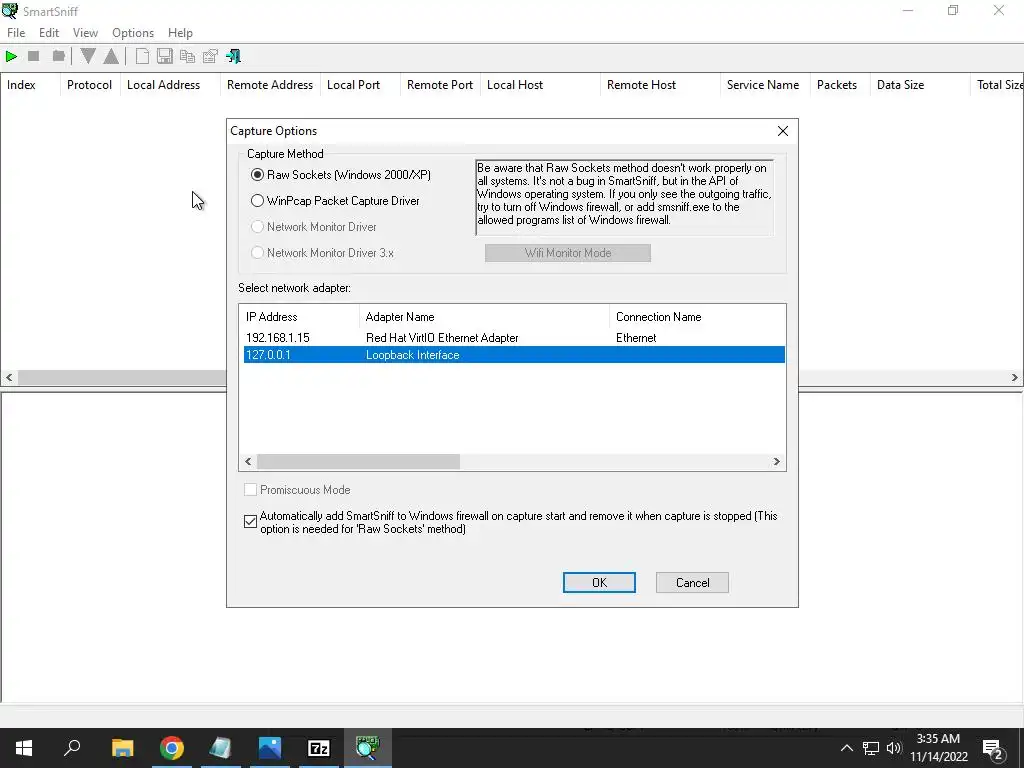Image resolution: width=1024 pixels, height=768 pixels.
Task: Open the View menu
Action: coord(85,33)
